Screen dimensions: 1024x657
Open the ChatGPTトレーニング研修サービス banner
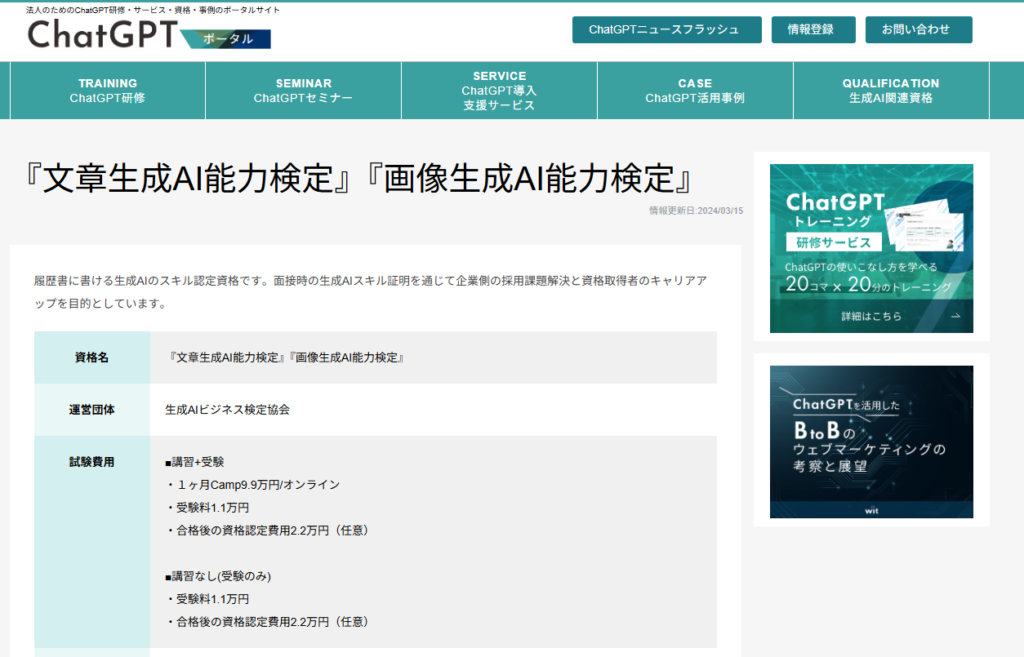pyautogui.click(x=870, y=248)
